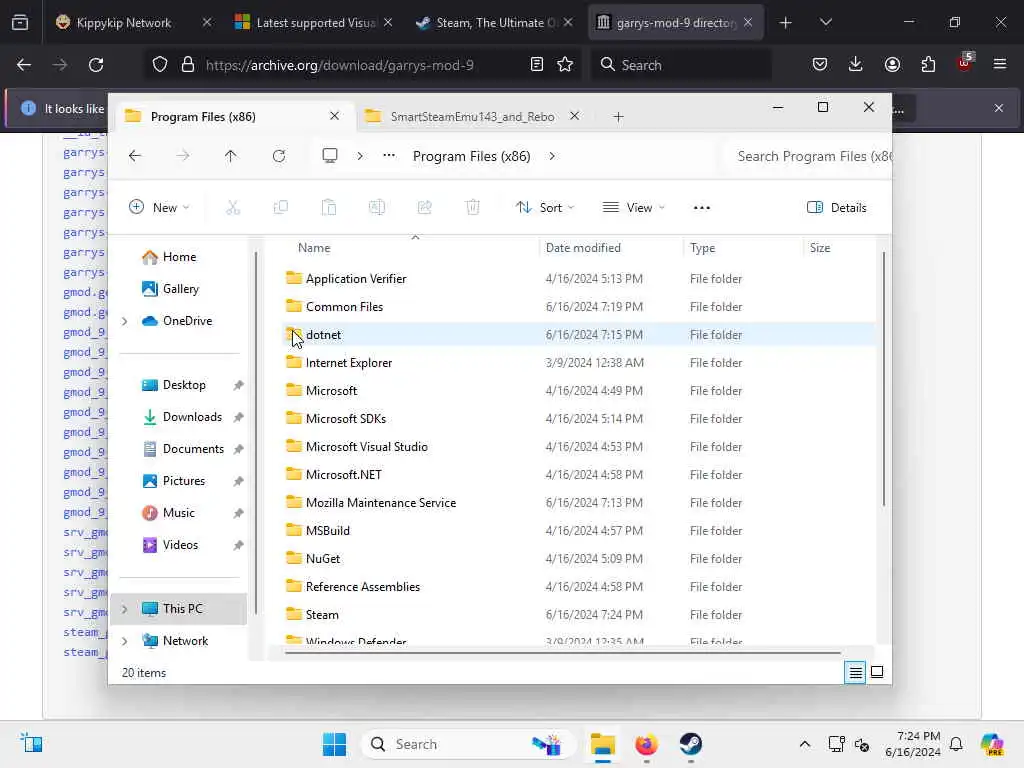Click the file list vertical scrollbar
This screenshot has width=1024, height=768.
884,378
